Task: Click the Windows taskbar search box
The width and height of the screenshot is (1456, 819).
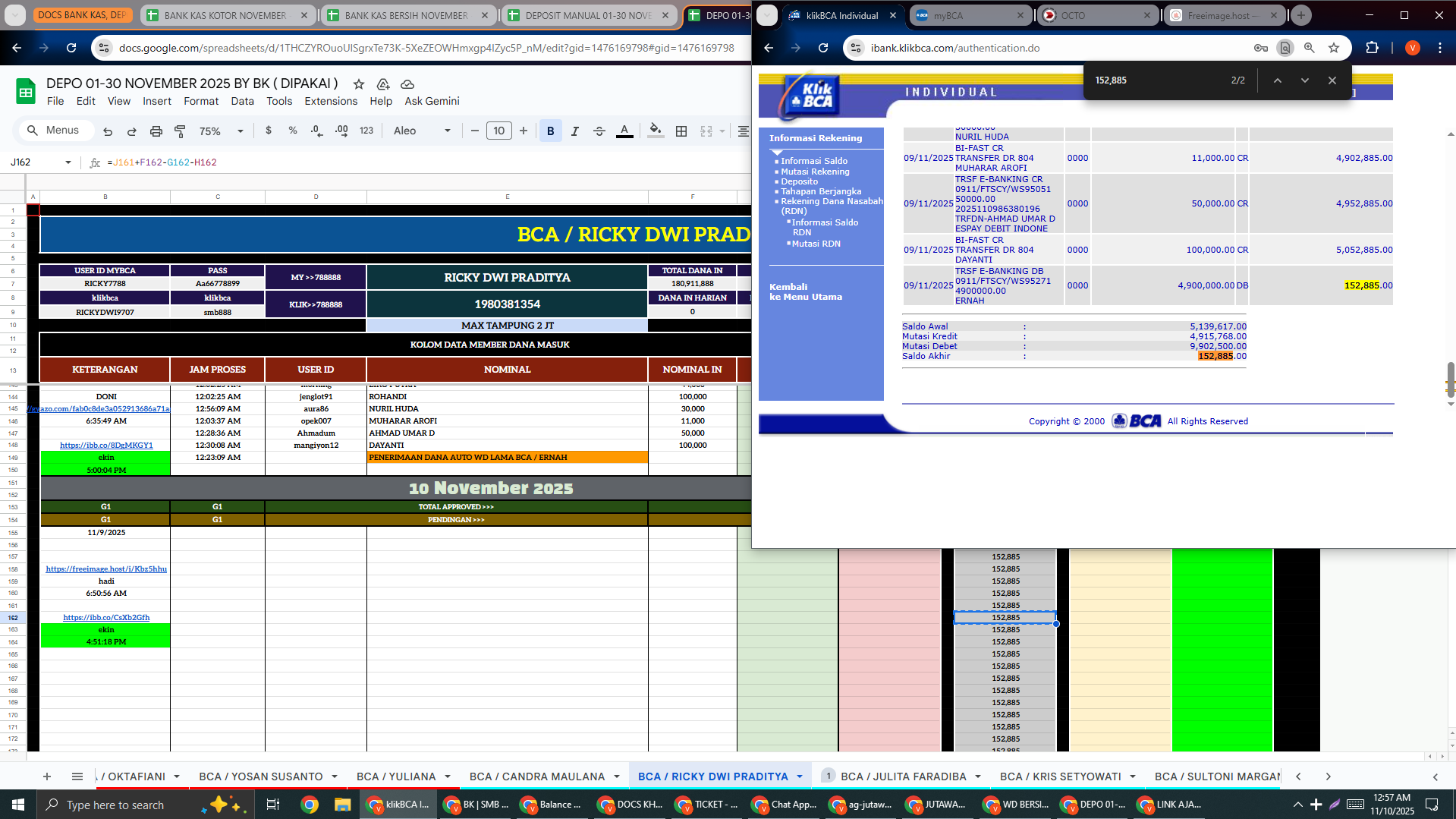Action: (x=144, y=805)
